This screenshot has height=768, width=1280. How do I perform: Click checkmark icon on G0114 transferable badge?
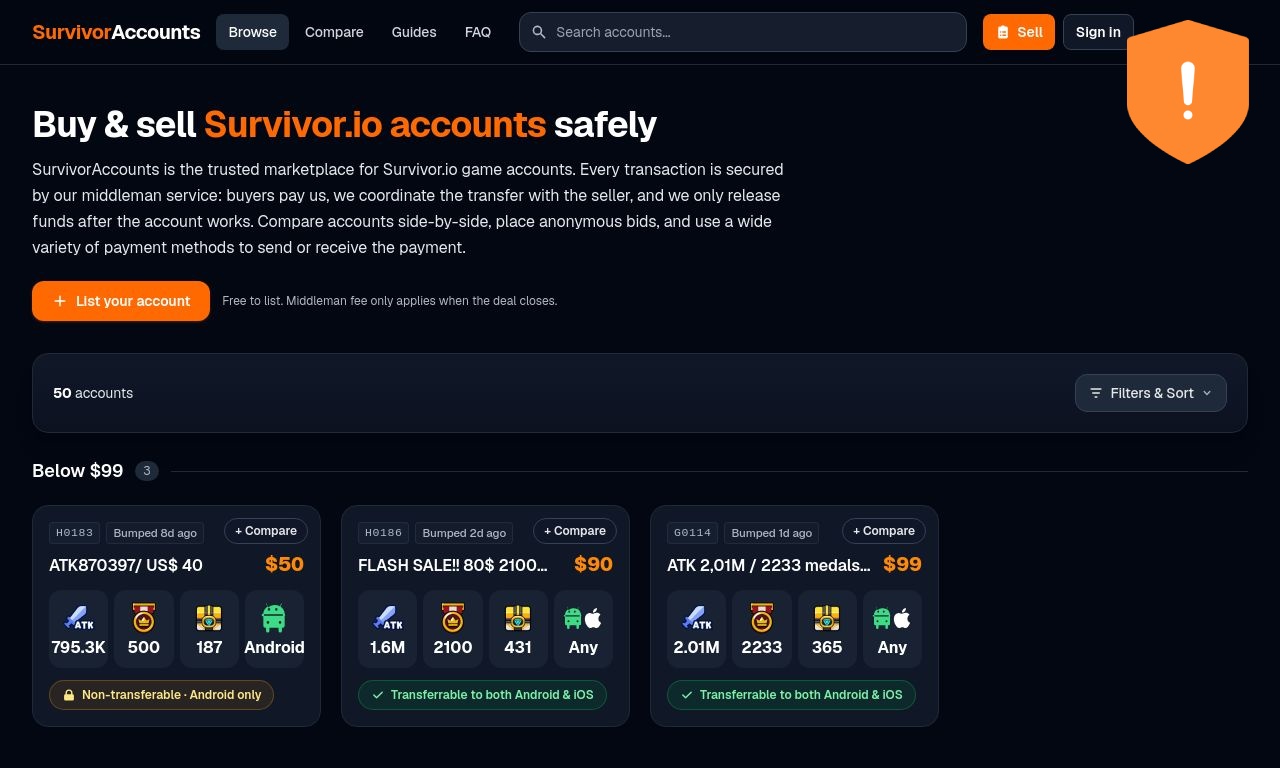(687, 695)
